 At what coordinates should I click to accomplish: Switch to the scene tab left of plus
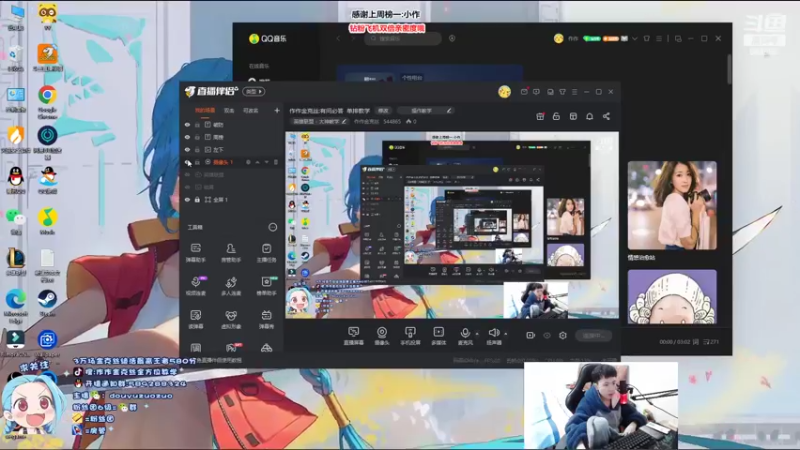[251, 110]
